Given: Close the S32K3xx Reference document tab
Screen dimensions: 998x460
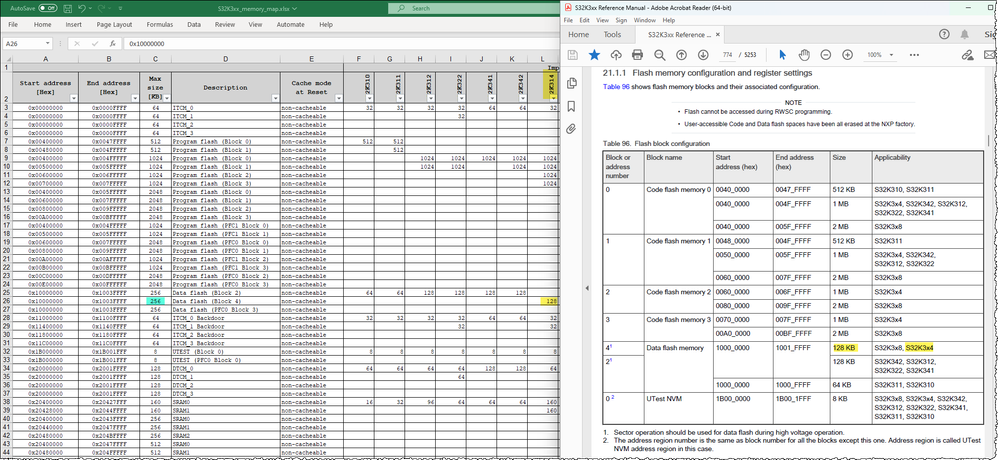Looking at the screenshot, I should [718, 34].
